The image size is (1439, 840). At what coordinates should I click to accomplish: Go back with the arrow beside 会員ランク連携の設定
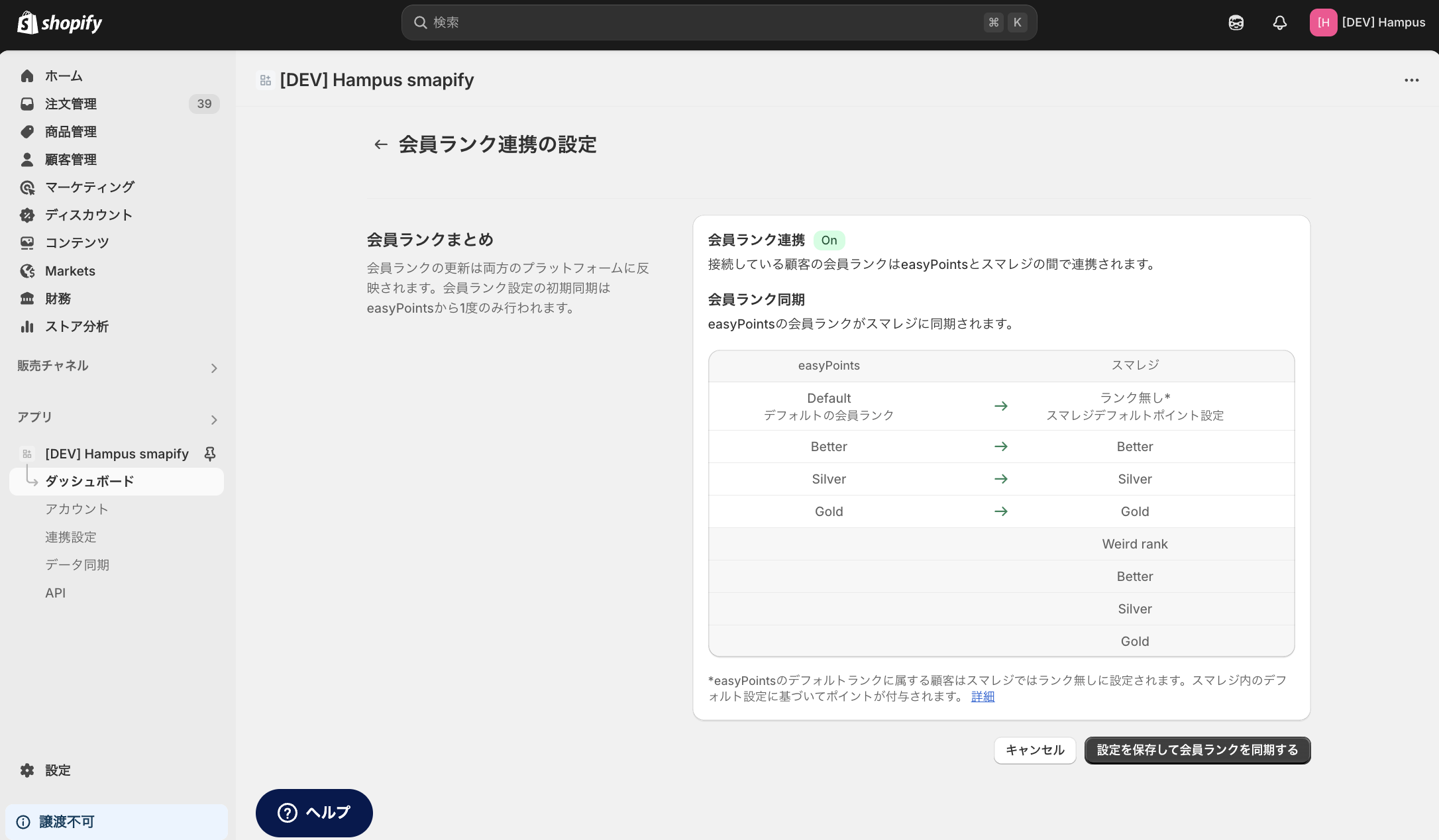pos(380,144)
